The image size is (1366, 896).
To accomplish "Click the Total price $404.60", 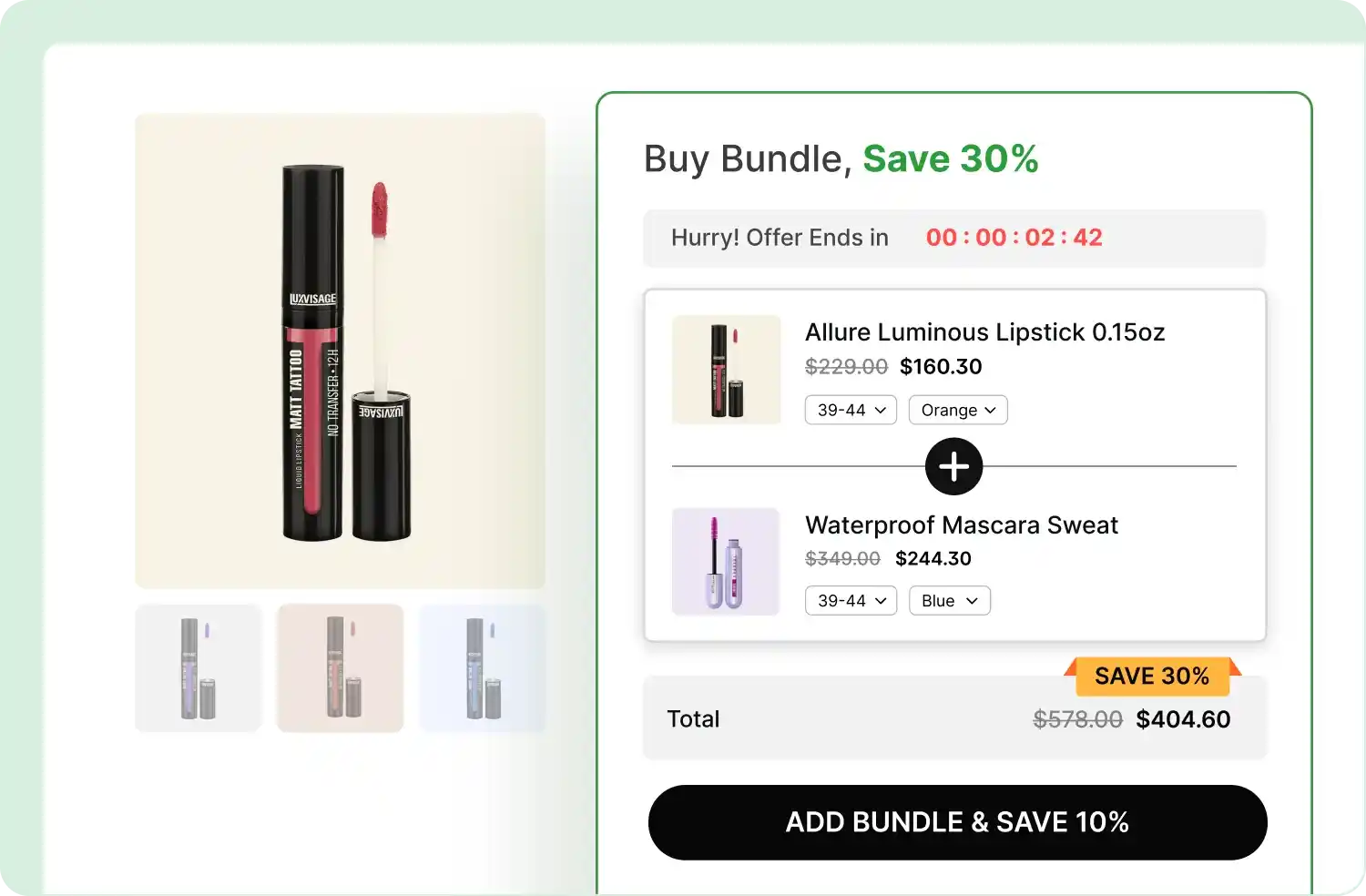I will [x=1183, y=718].
